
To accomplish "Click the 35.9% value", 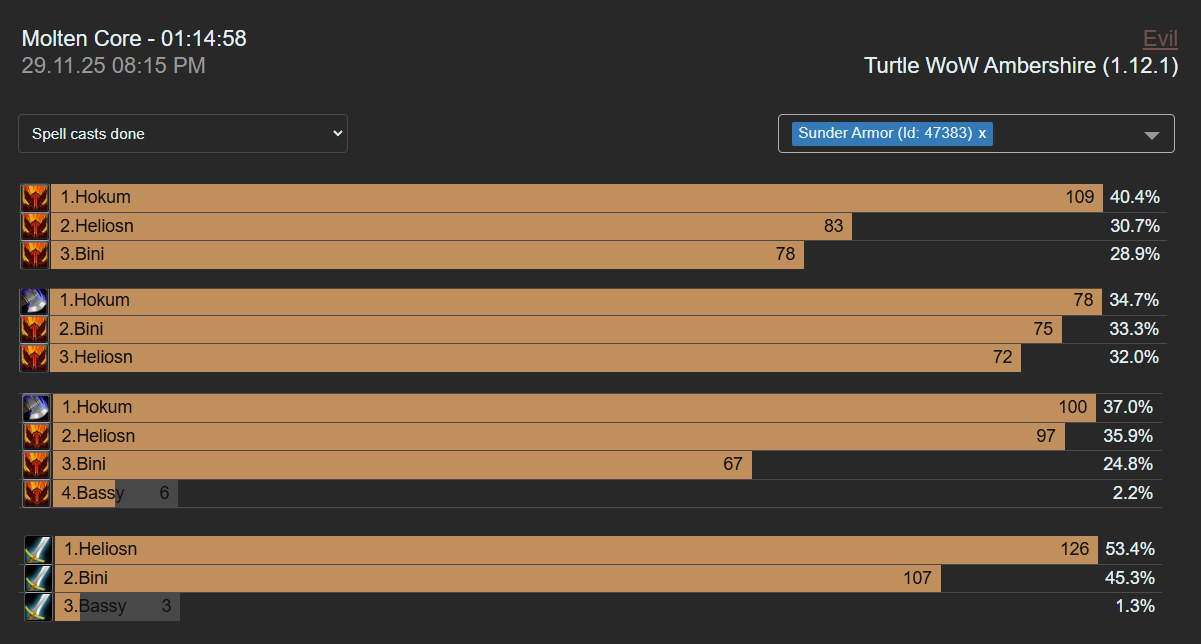I will [x=1128, y=437].
